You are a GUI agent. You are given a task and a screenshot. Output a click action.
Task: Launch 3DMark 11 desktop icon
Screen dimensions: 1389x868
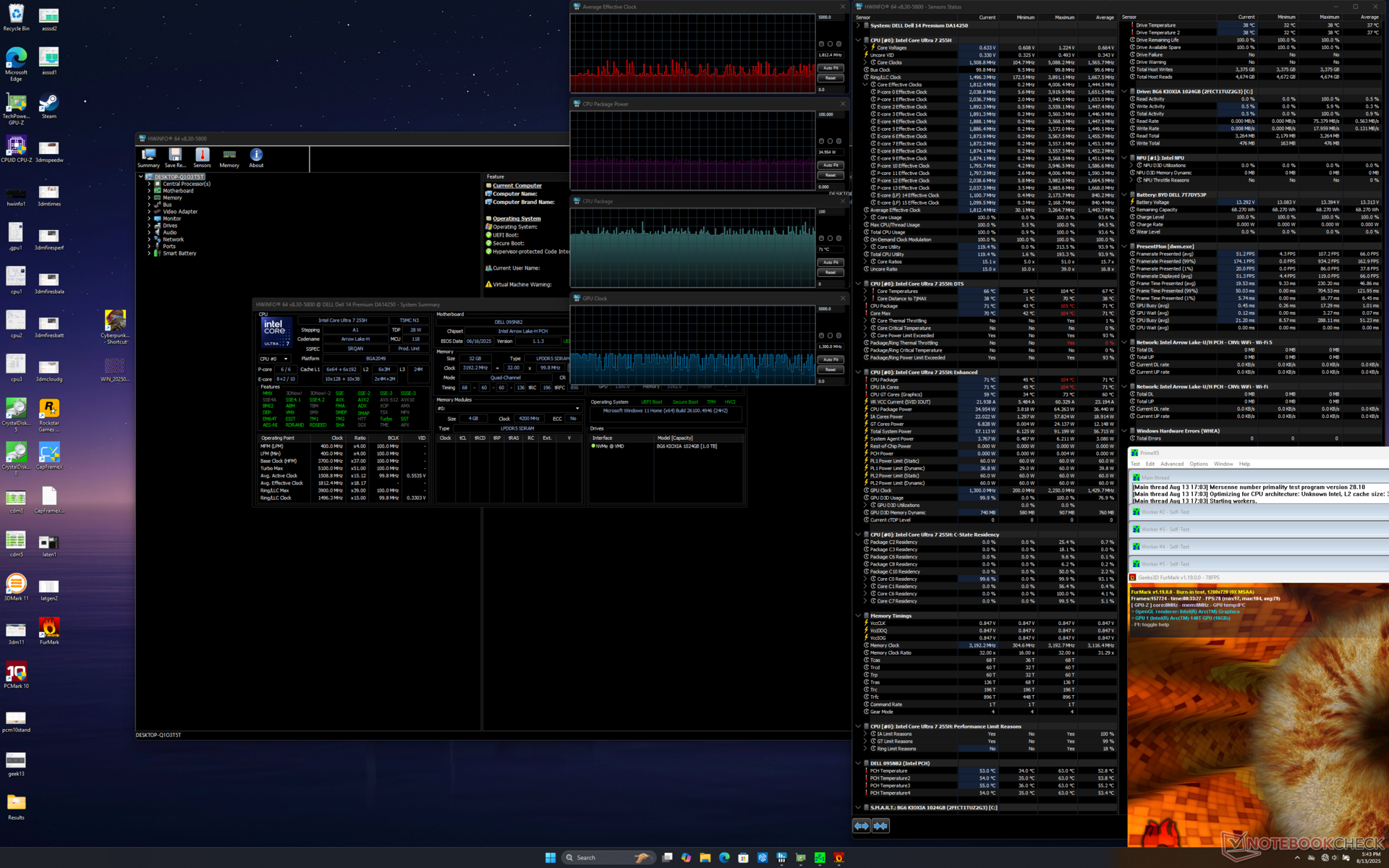pos(16,587)
